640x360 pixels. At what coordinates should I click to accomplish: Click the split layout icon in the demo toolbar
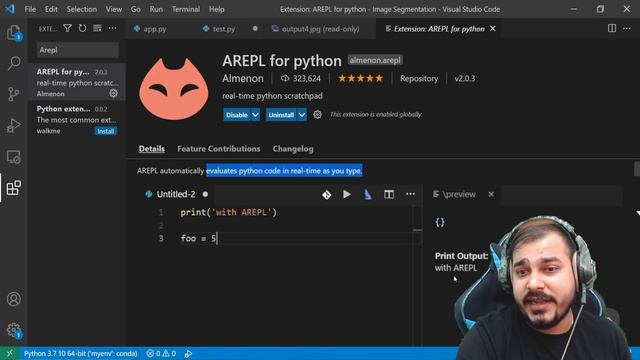click(389, 194)
